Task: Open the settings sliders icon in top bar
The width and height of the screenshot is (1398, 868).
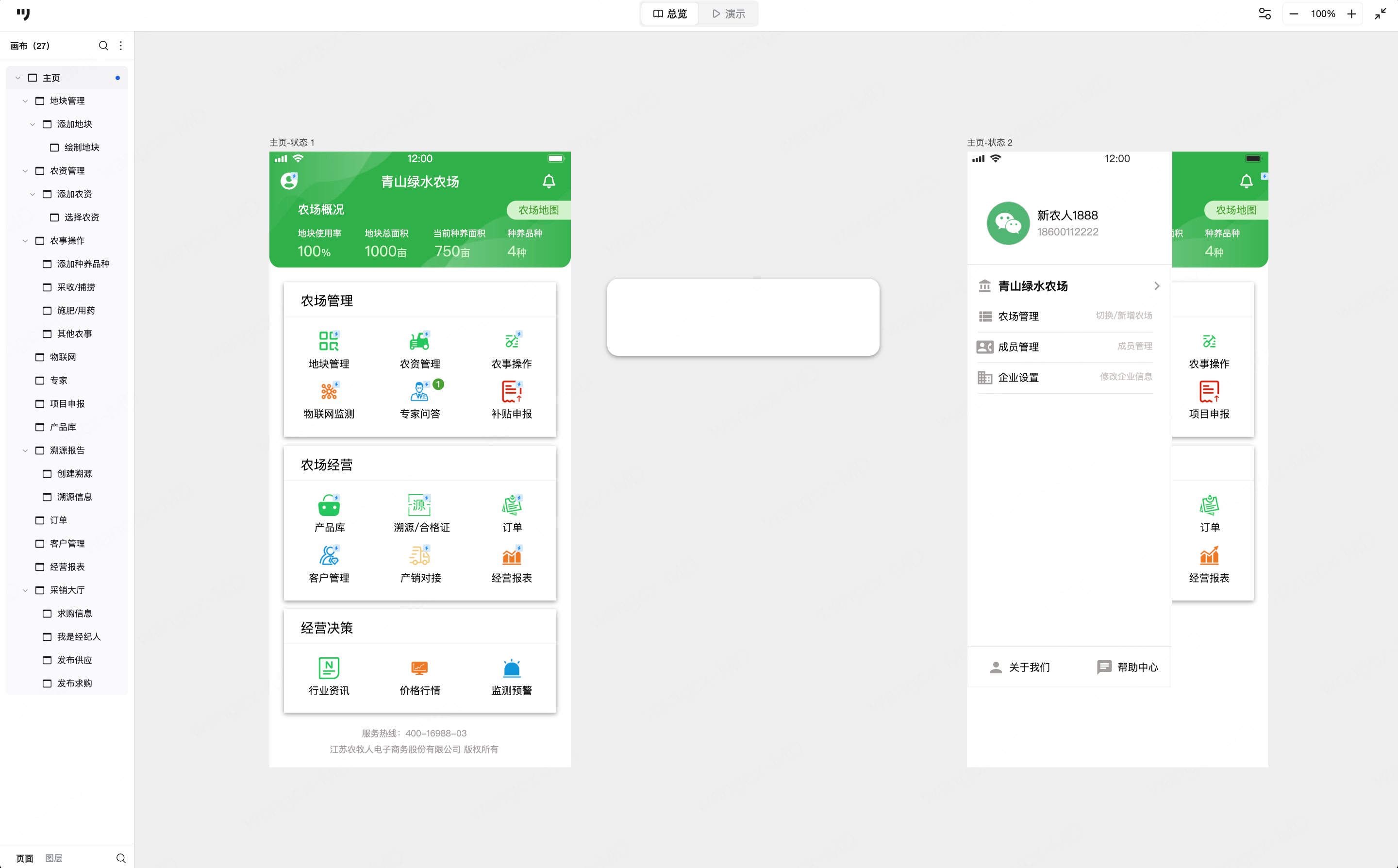Action: [1265, 14]
